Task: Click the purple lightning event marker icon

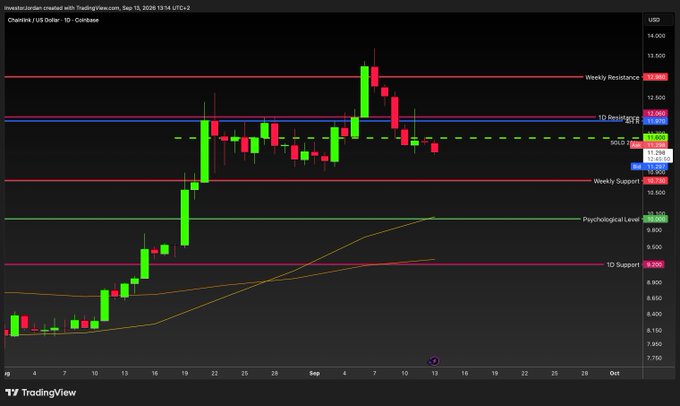Action: pos(433,361)
